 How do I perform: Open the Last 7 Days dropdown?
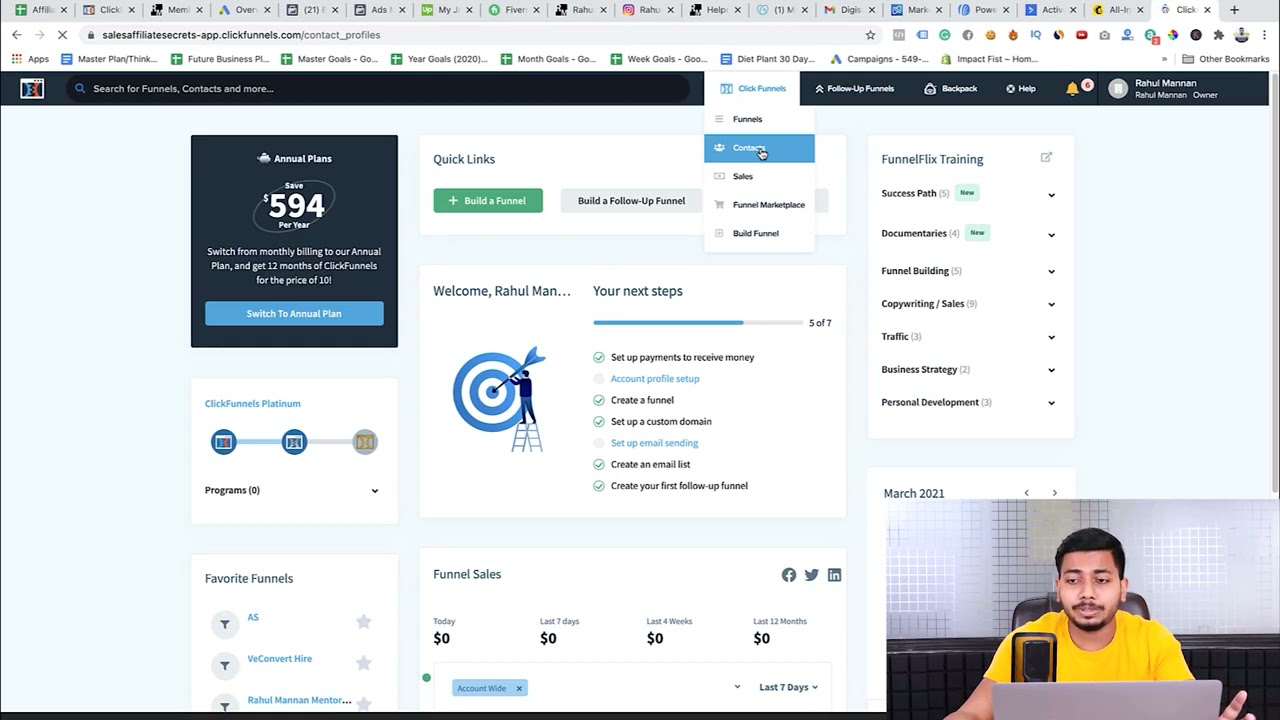788,687
